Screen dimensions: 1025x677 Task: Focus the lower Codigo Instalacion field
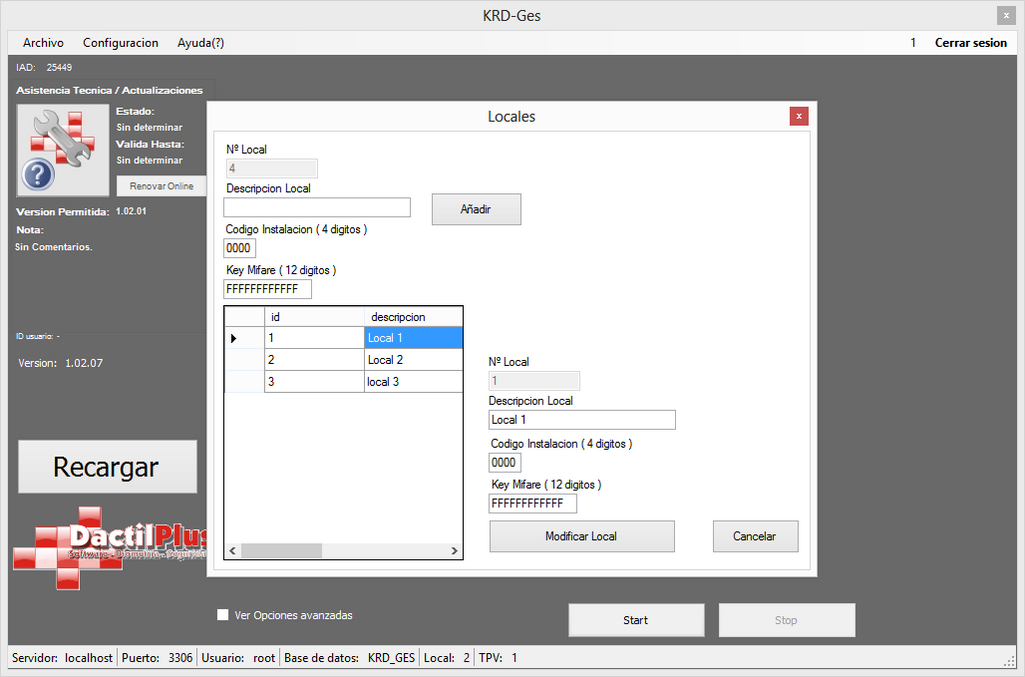pos(505,463)
